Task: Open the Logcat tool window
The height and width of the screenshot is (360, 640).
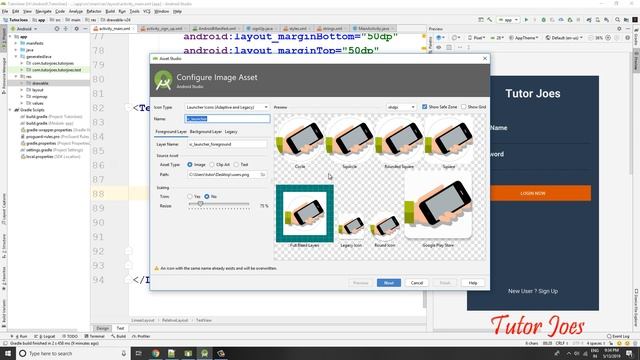Action: coord(44,336)
